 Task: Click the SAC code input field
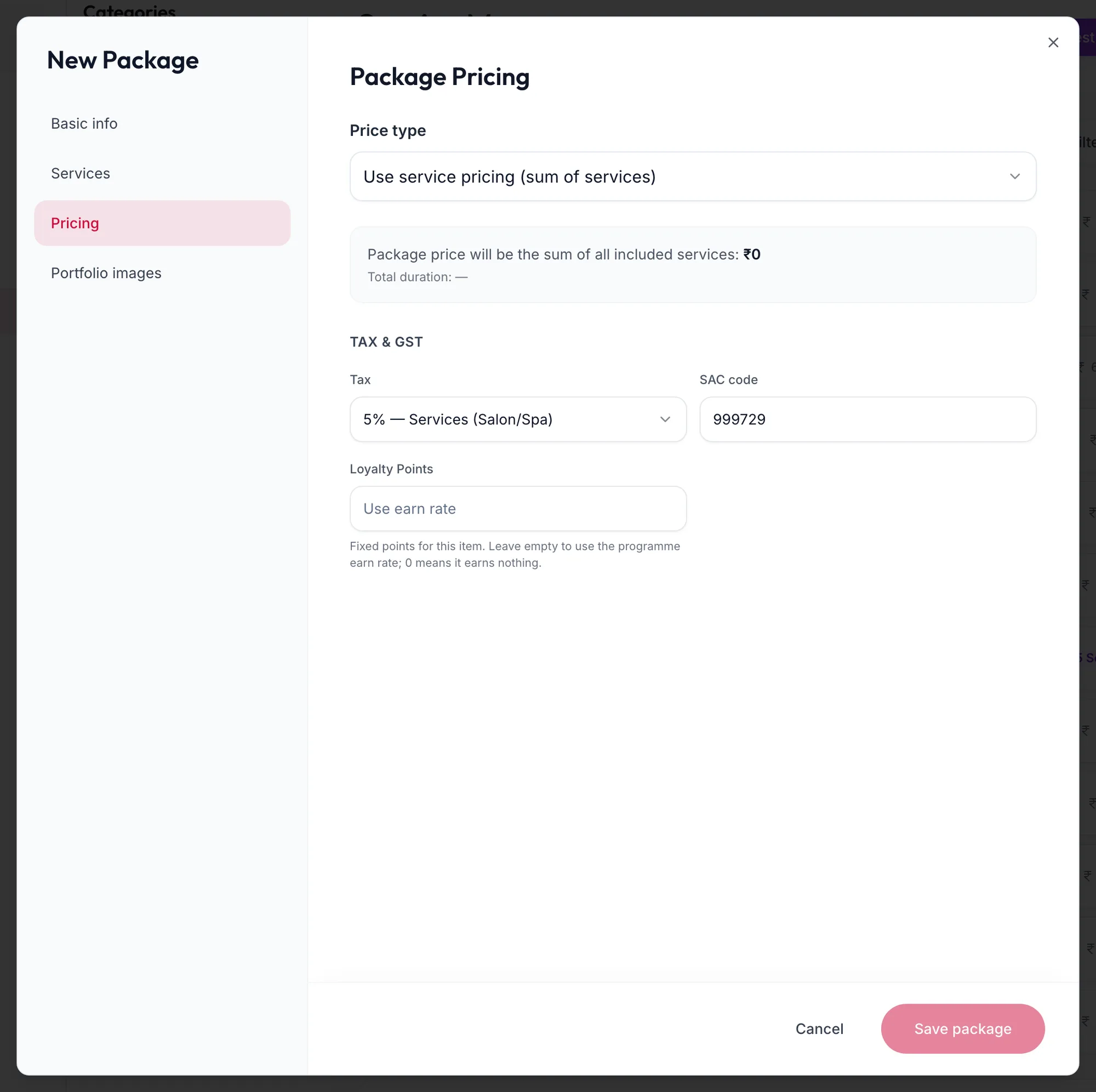(867, 419)
